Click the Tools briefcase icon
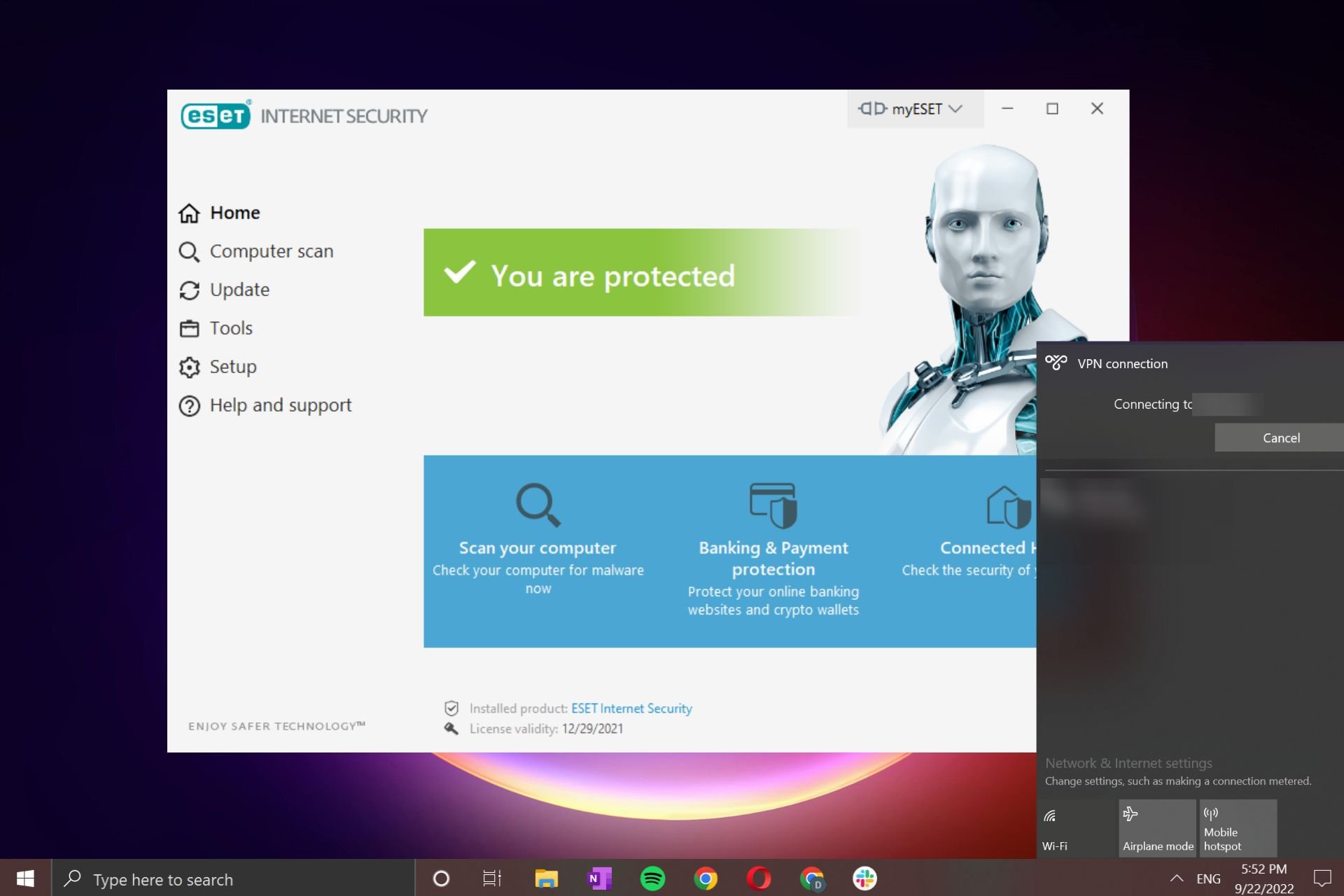Viewport: 1344px width, 896px height. (x=189, y=328)
